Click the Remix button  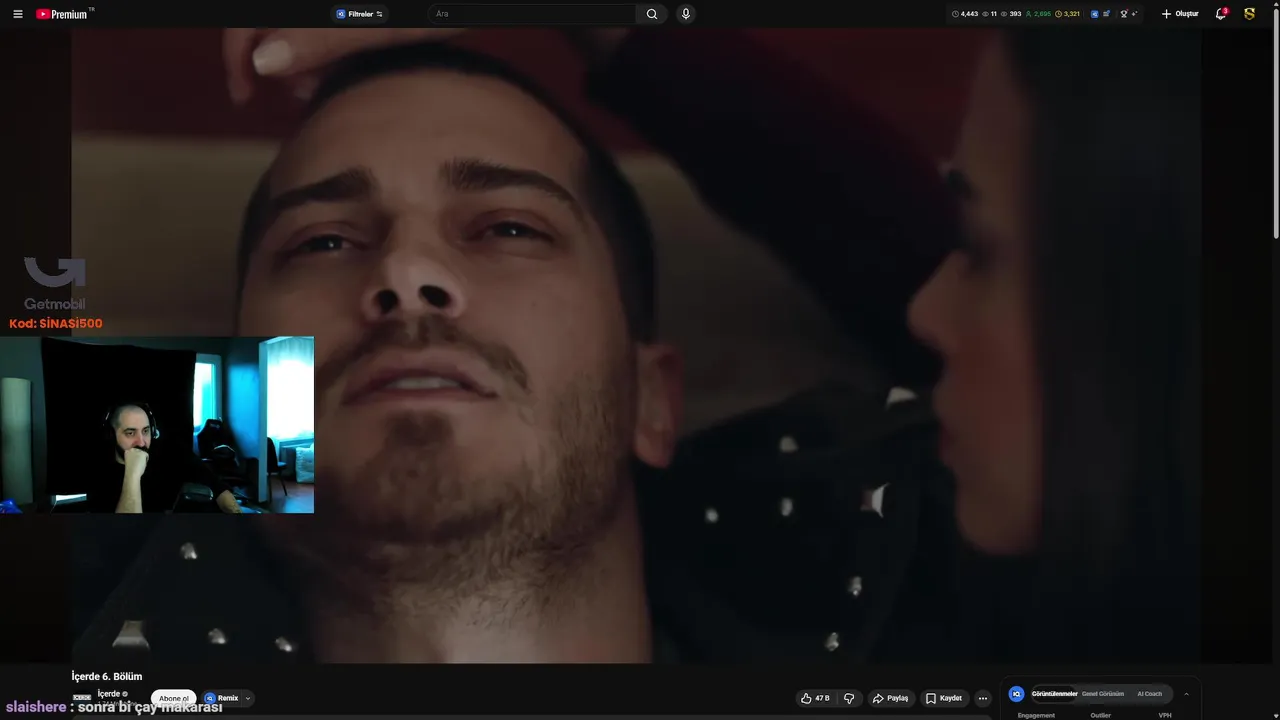(x=222, y=698)
